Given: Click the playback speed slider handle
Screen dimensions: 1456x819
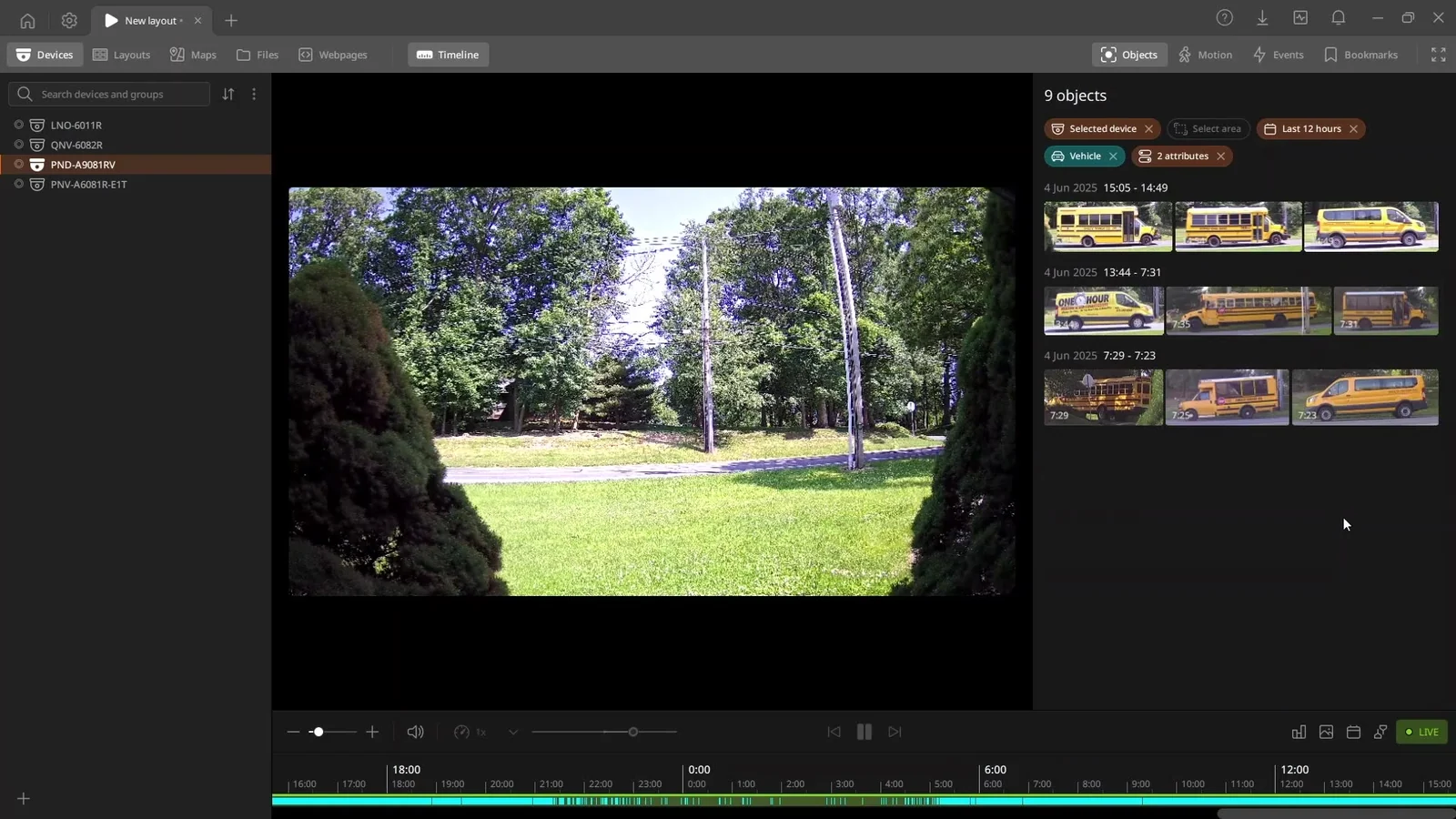Looking at the screenshot, I should point(632,732).
